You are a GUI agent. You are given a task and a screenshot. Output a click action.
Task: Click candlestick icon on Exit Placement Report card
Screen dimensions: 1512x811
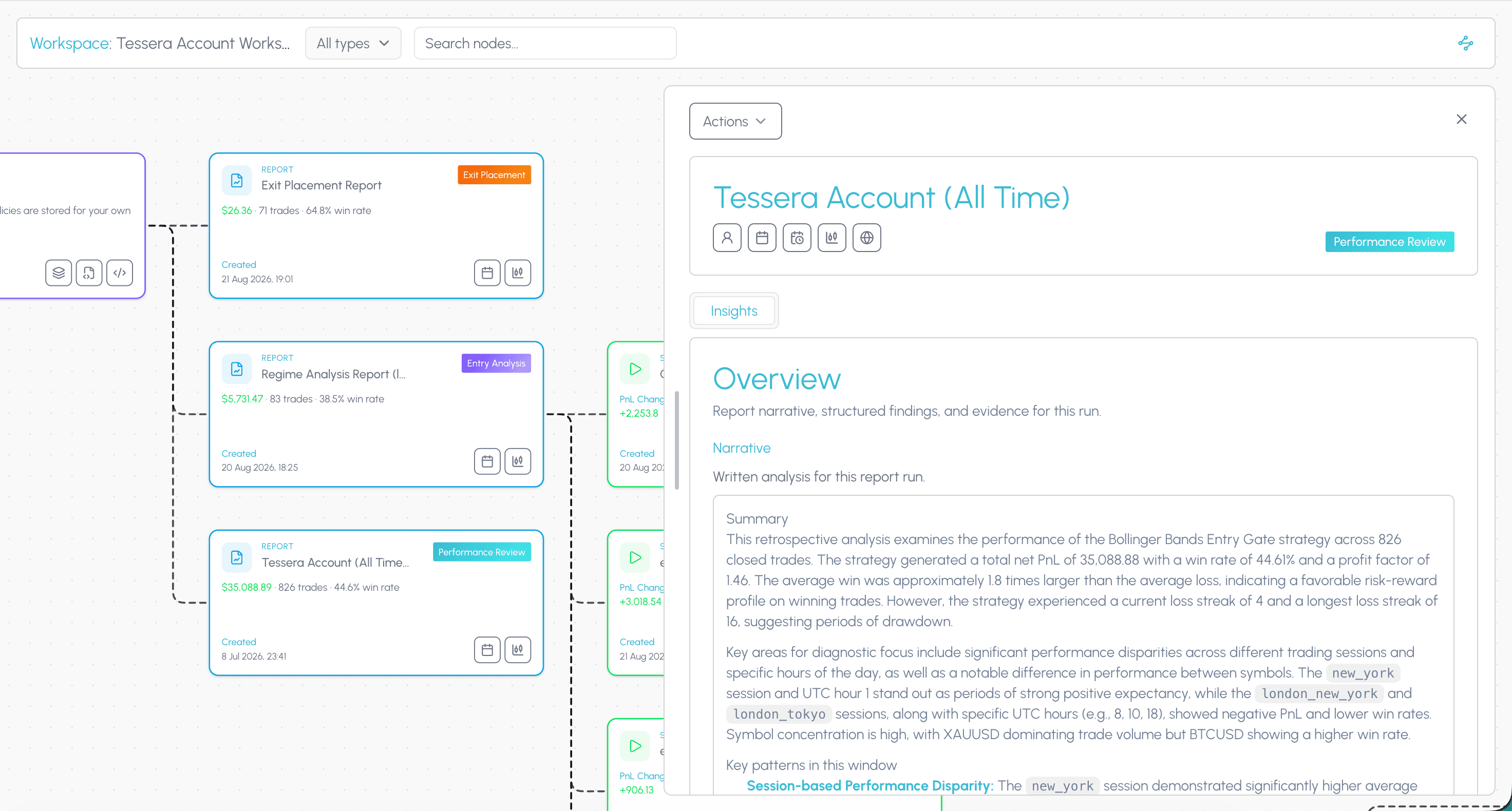tap(517, 273)
